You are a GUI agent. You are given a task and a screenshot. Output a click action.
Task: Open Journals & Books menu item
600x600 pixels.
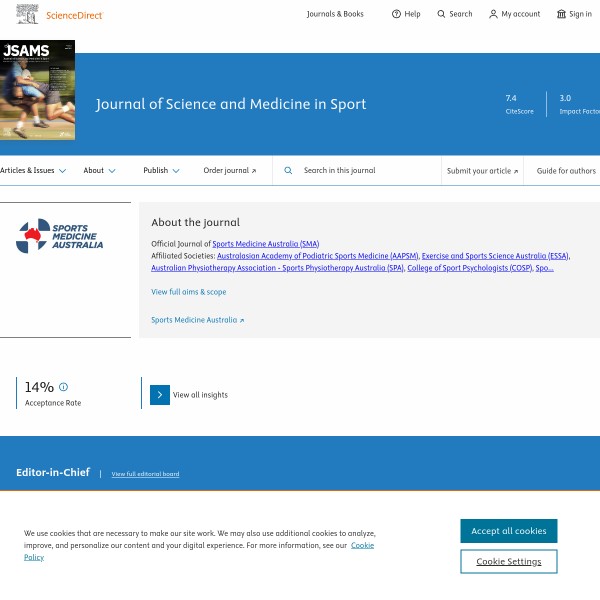335,14
